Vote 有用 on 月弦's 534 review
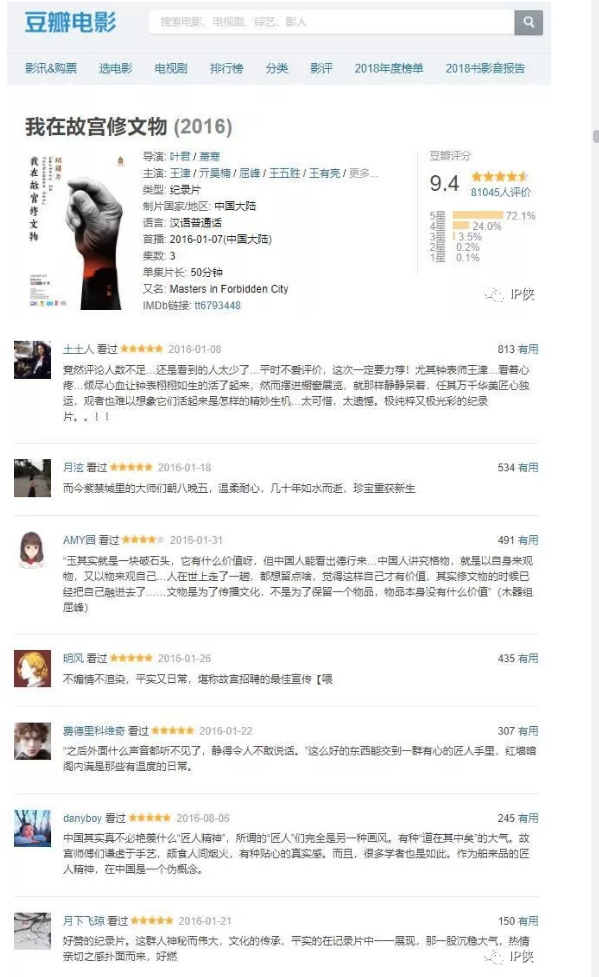The height and width of the screenshot is (977, 599). (528, 467)
